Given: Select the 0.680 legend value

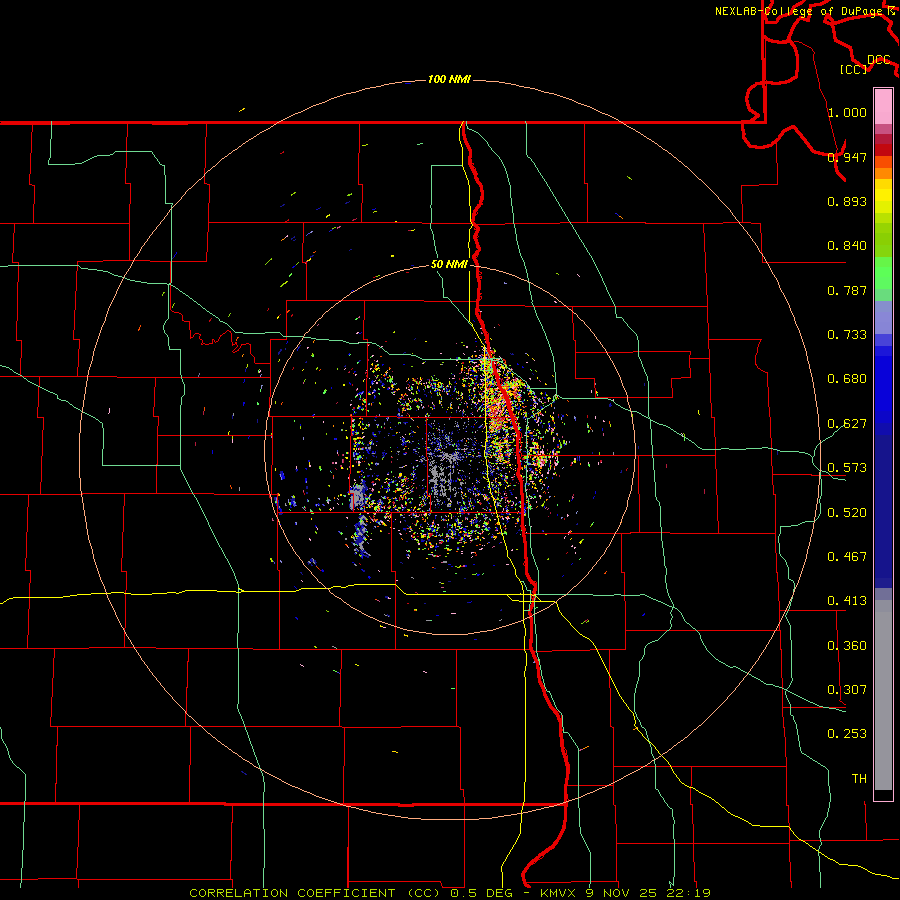Looking at the screenshot, I should click(847, 379).
